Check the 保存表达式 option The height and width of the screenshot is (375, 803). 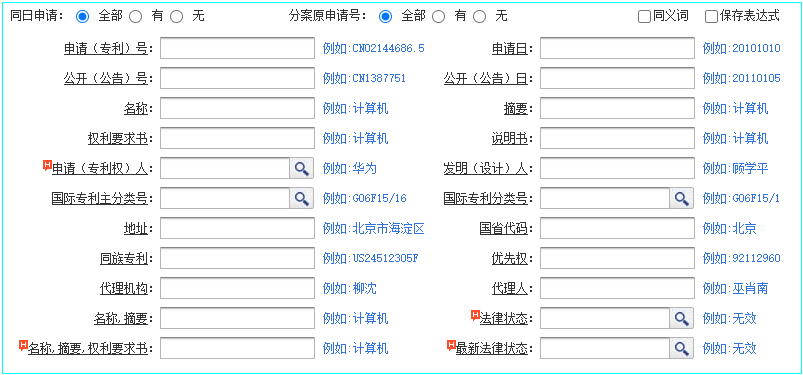tap(711, 17)
